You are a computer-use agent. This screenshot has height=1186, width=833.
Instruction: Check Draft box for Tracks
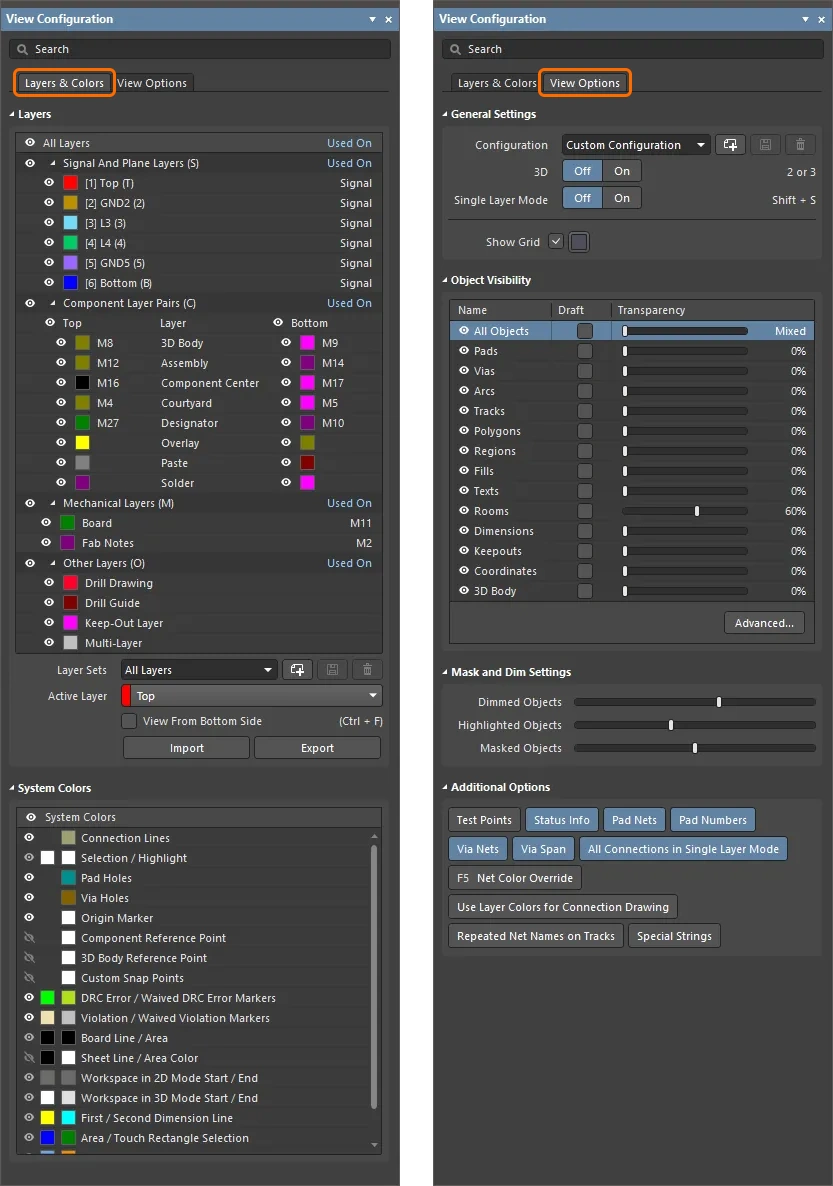pos(585,411)
